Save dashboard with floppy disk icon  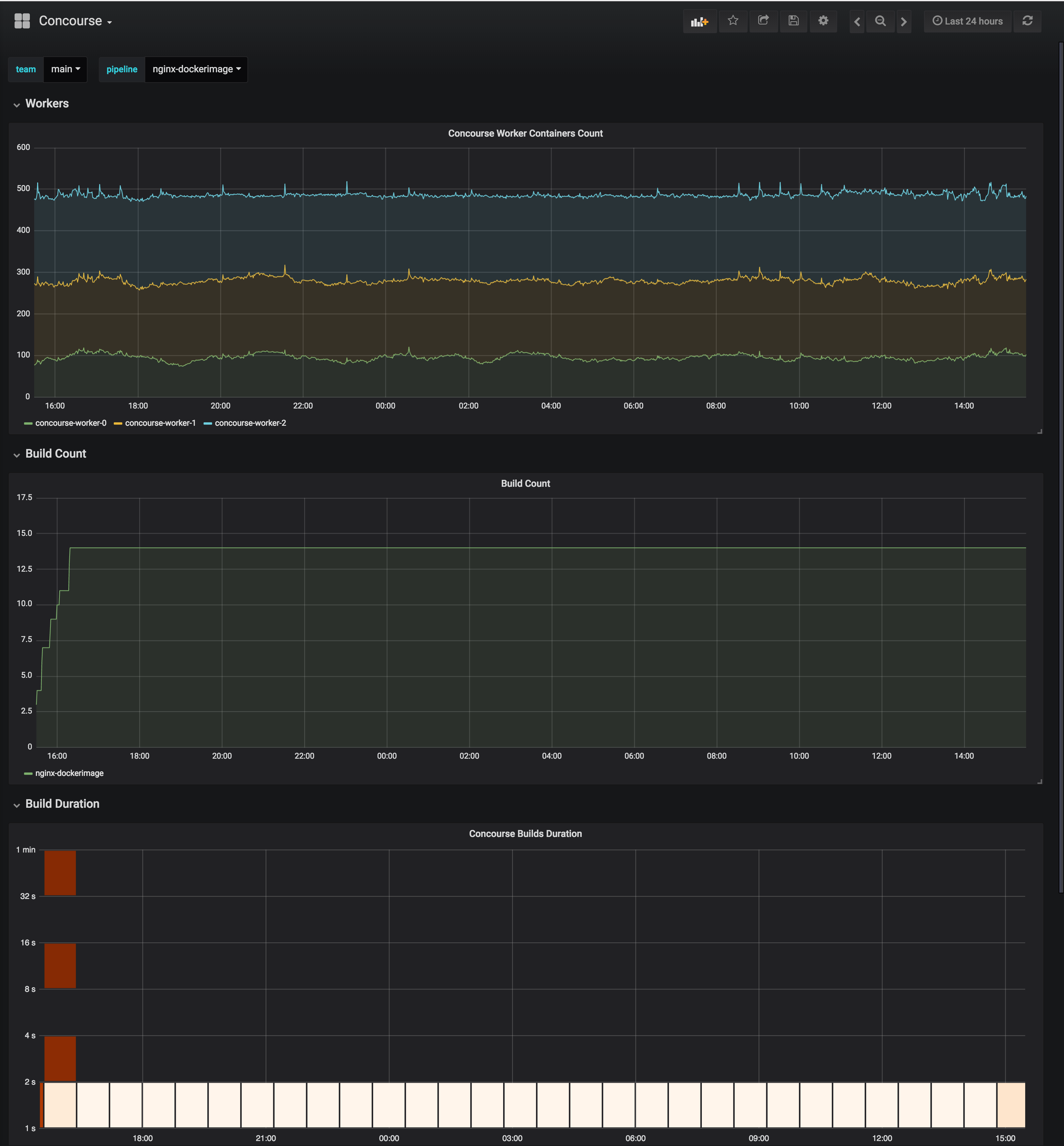pyautogui.click(x=793, y=21)
